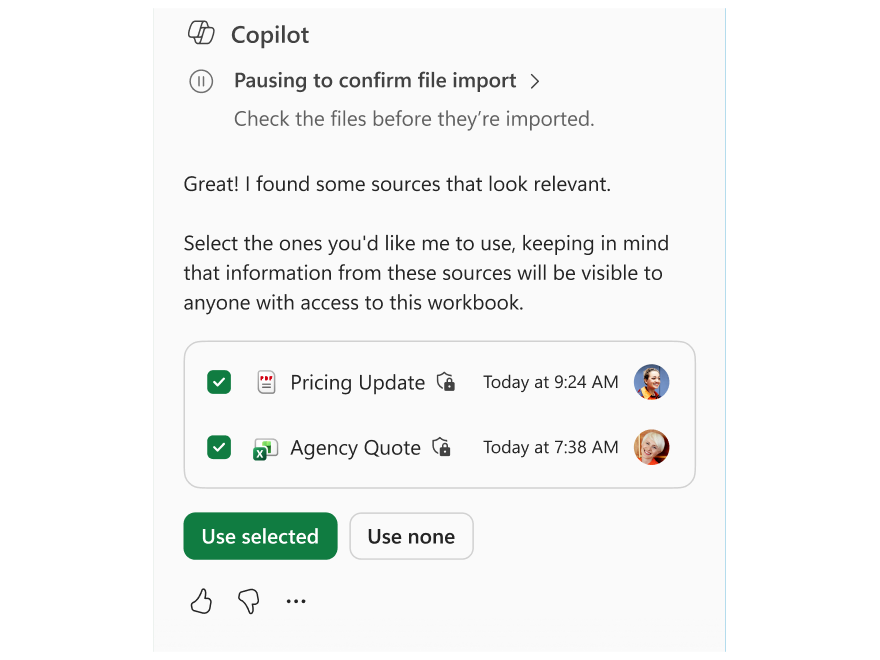
Task: Click the Copilot logo icon
Action: pyautogui.click(x=200, y=33)
